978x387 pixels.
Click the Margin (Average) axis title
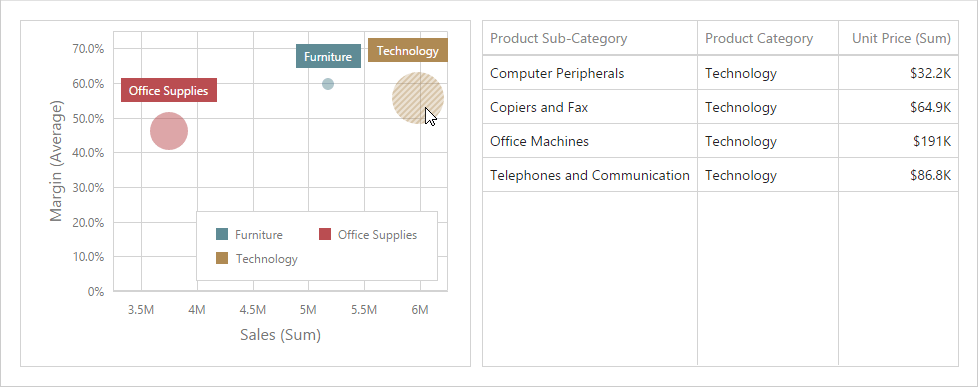pyautogui.click(x=57, y=160)
